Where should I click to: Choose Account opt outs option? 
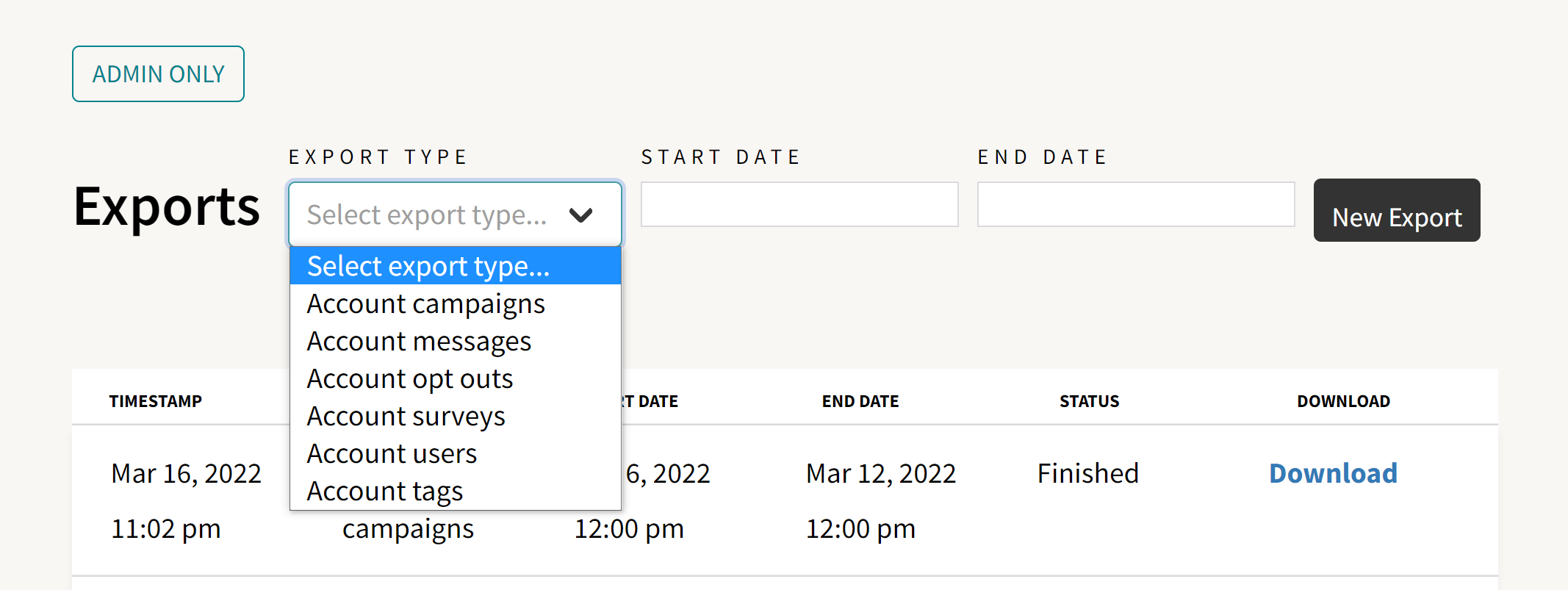coord(410,379)
